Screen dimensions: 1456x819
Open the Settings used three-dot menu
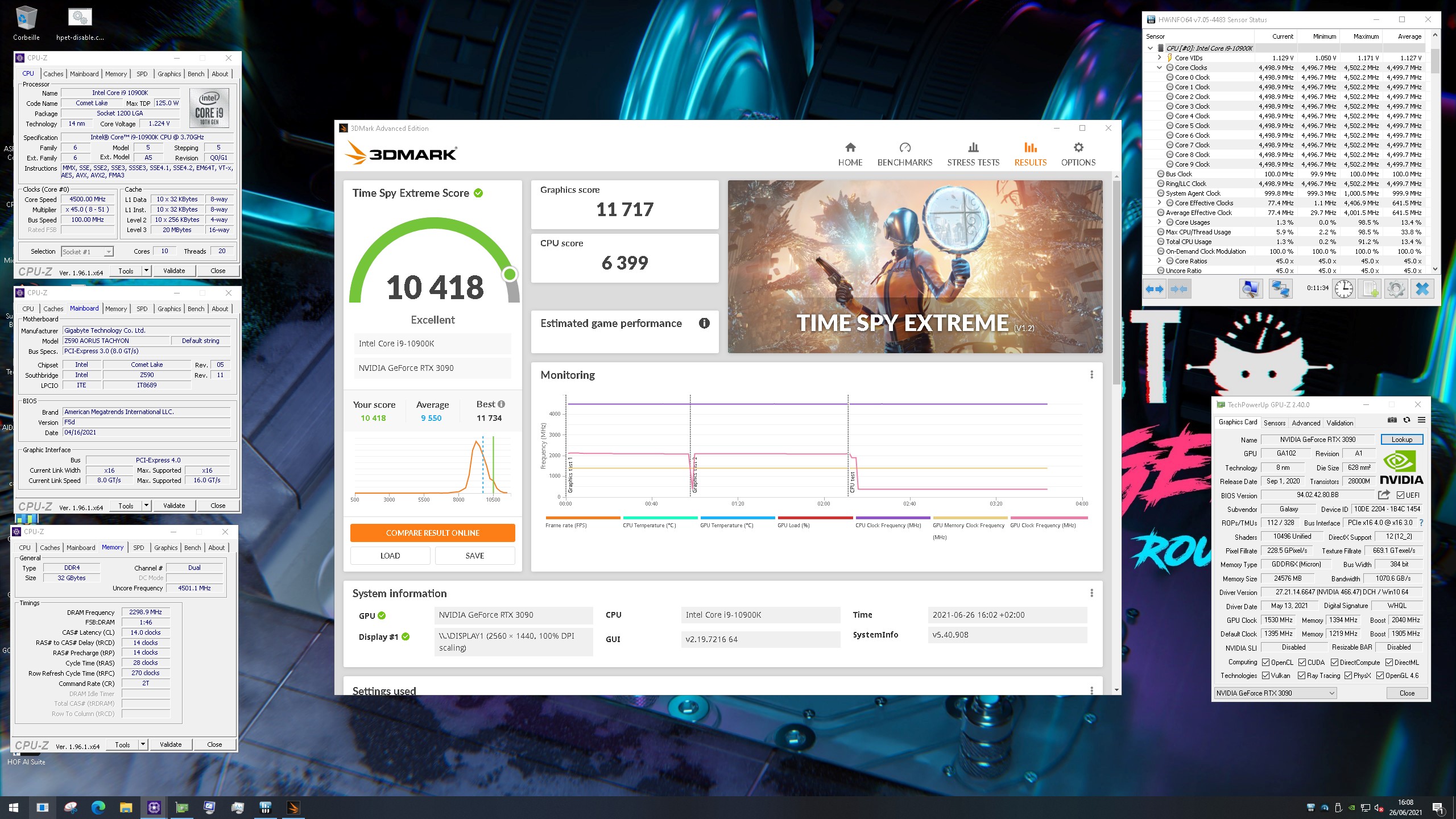pos(1091,690)
